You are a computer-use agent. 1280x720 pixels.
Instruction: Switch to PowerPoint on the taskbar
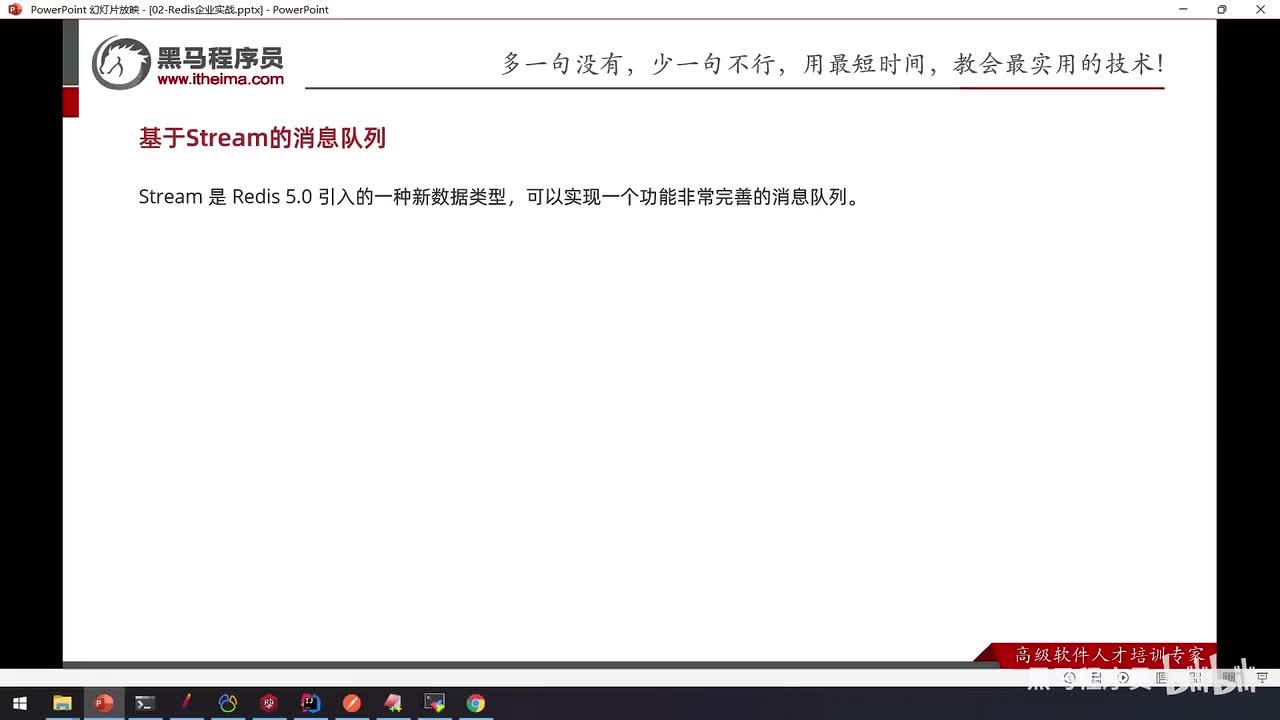tap(103, 703)
